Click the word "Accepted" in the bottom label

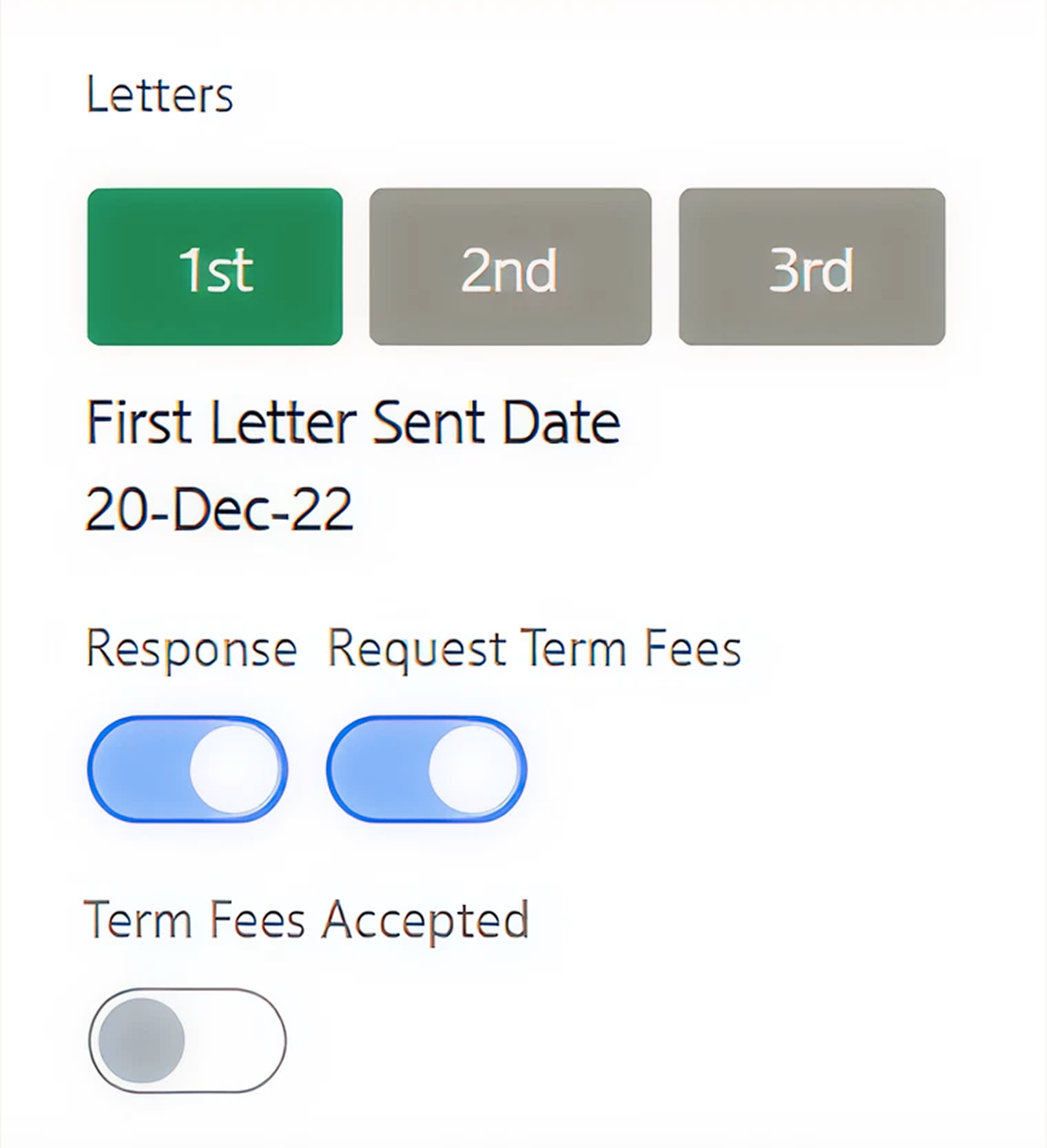(426, 920)
